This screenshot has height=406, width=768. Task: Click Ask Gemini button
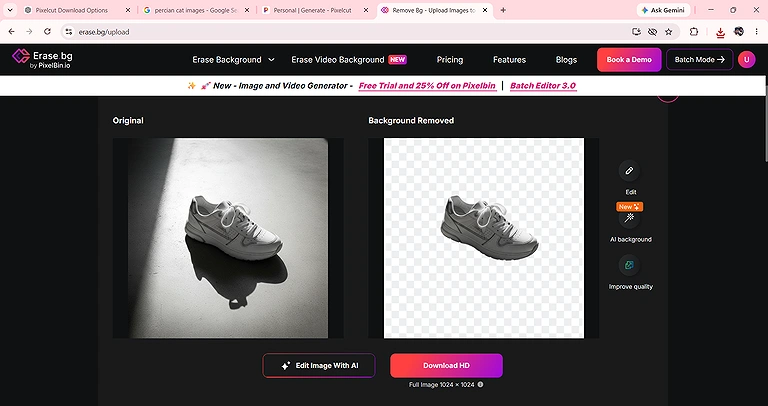point(663,10)
